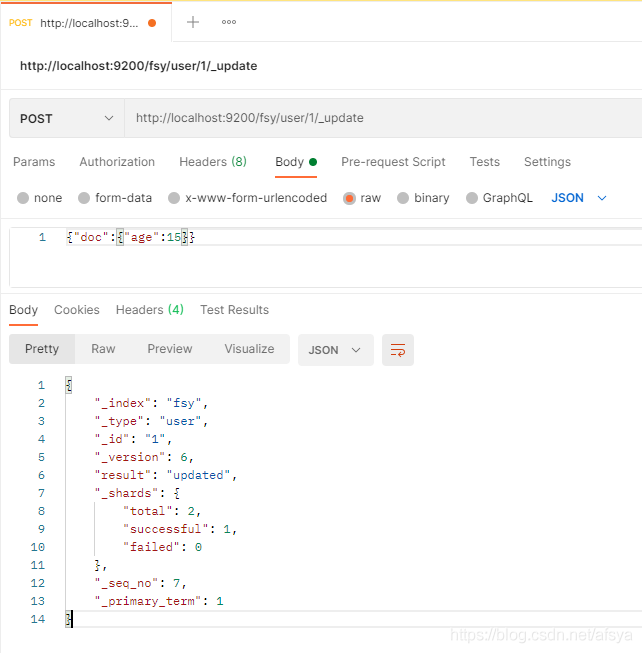Show response Cookies tab
This screenshot has height=653, width=642.
click(77, 310)
